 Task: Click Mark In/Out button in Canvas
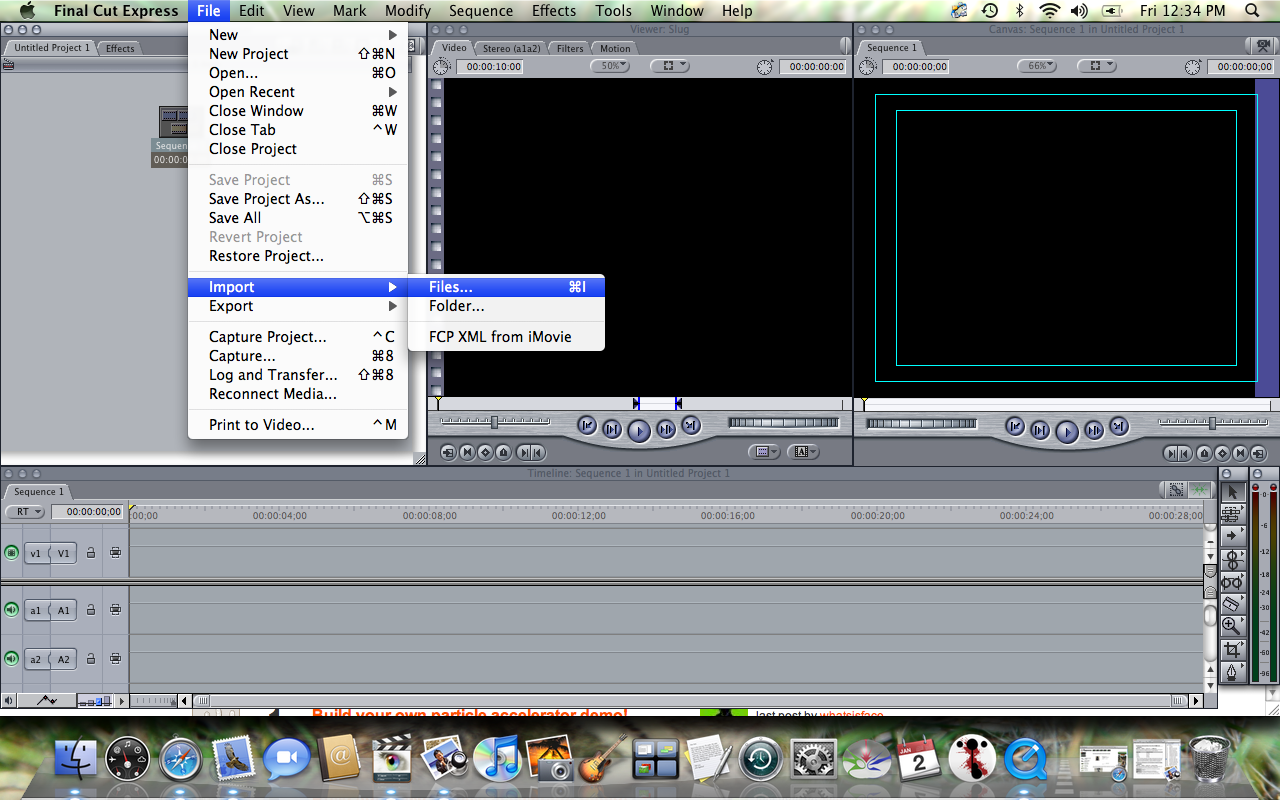1178,453
